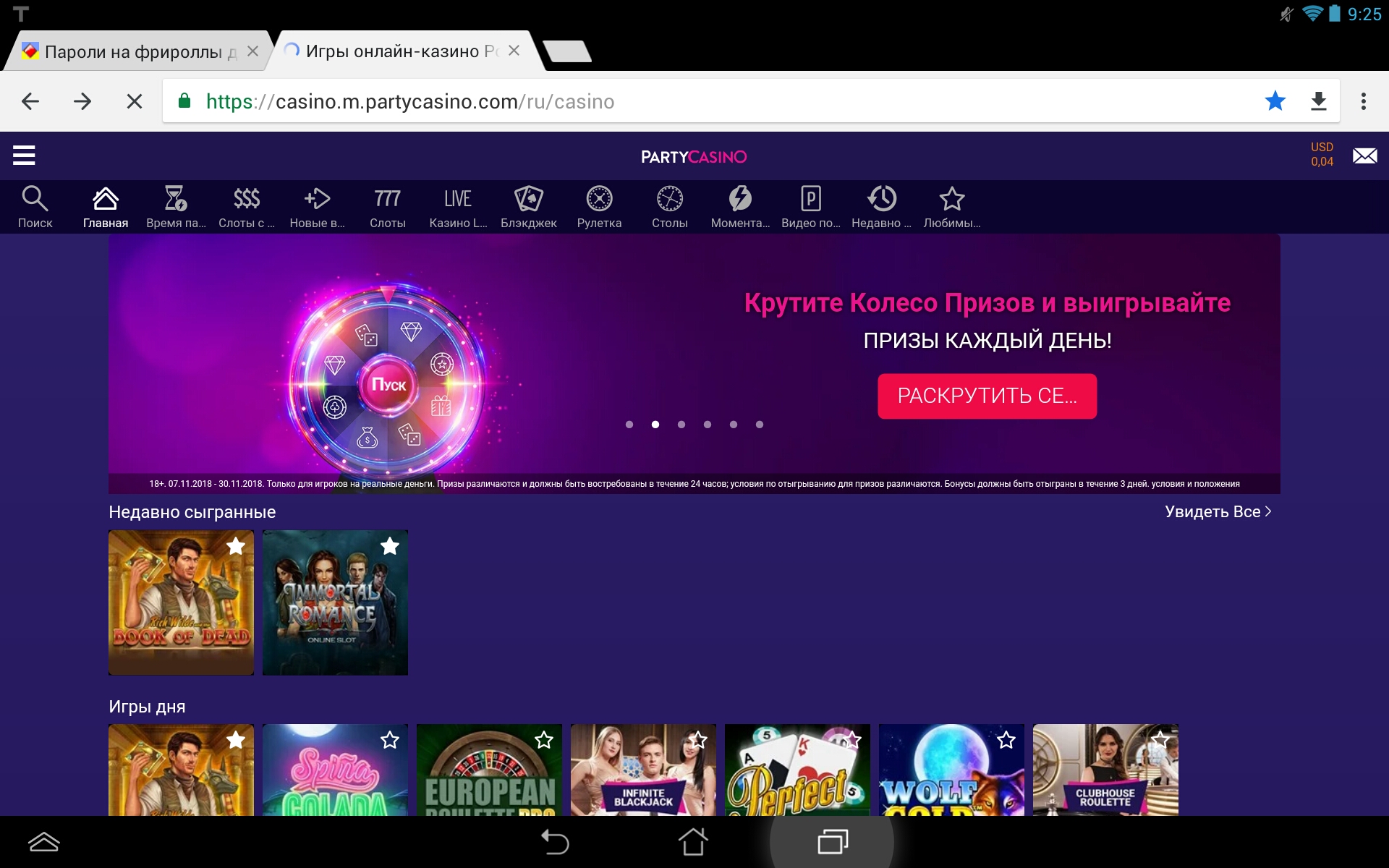
Task: Select fifth banner carousel dot
Action: 734,425
